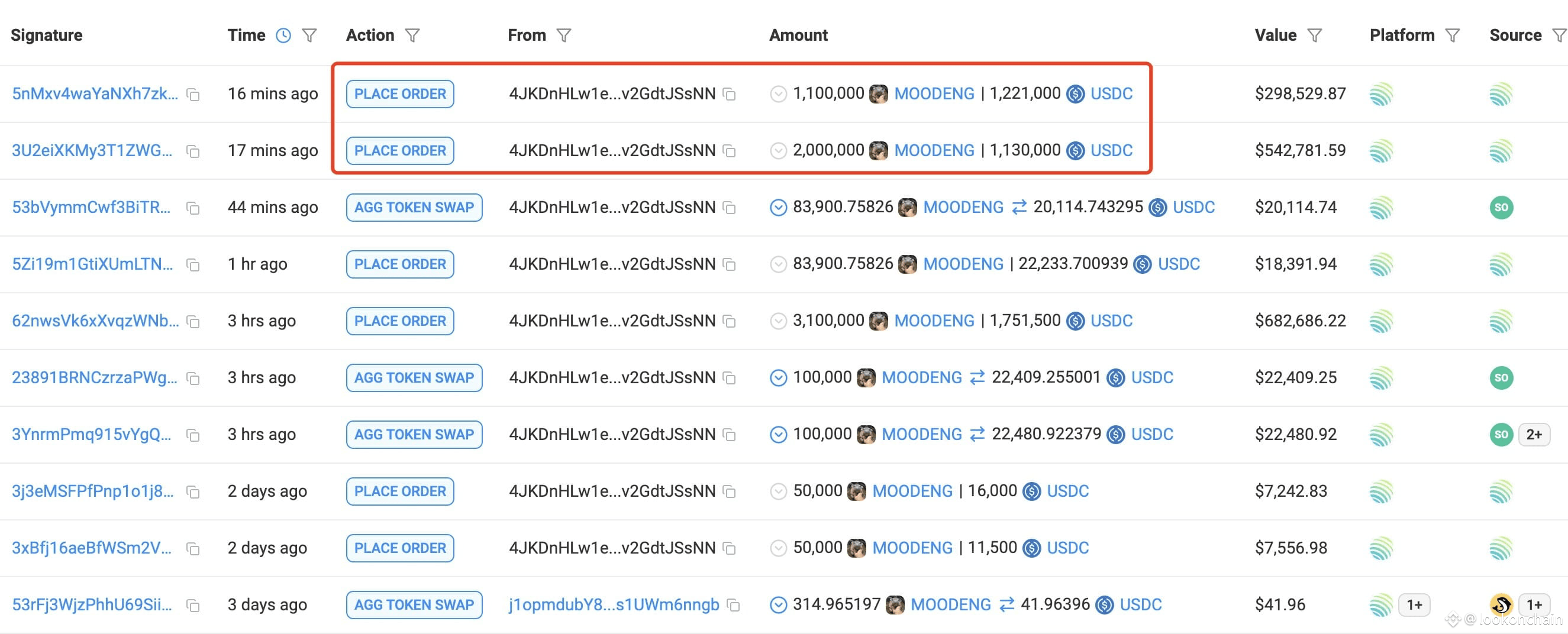Viewport: 1568px width, 634px height.
Task: Copy address j1opmdubY8...s1UWm6nngb
Action: [734, 606]
